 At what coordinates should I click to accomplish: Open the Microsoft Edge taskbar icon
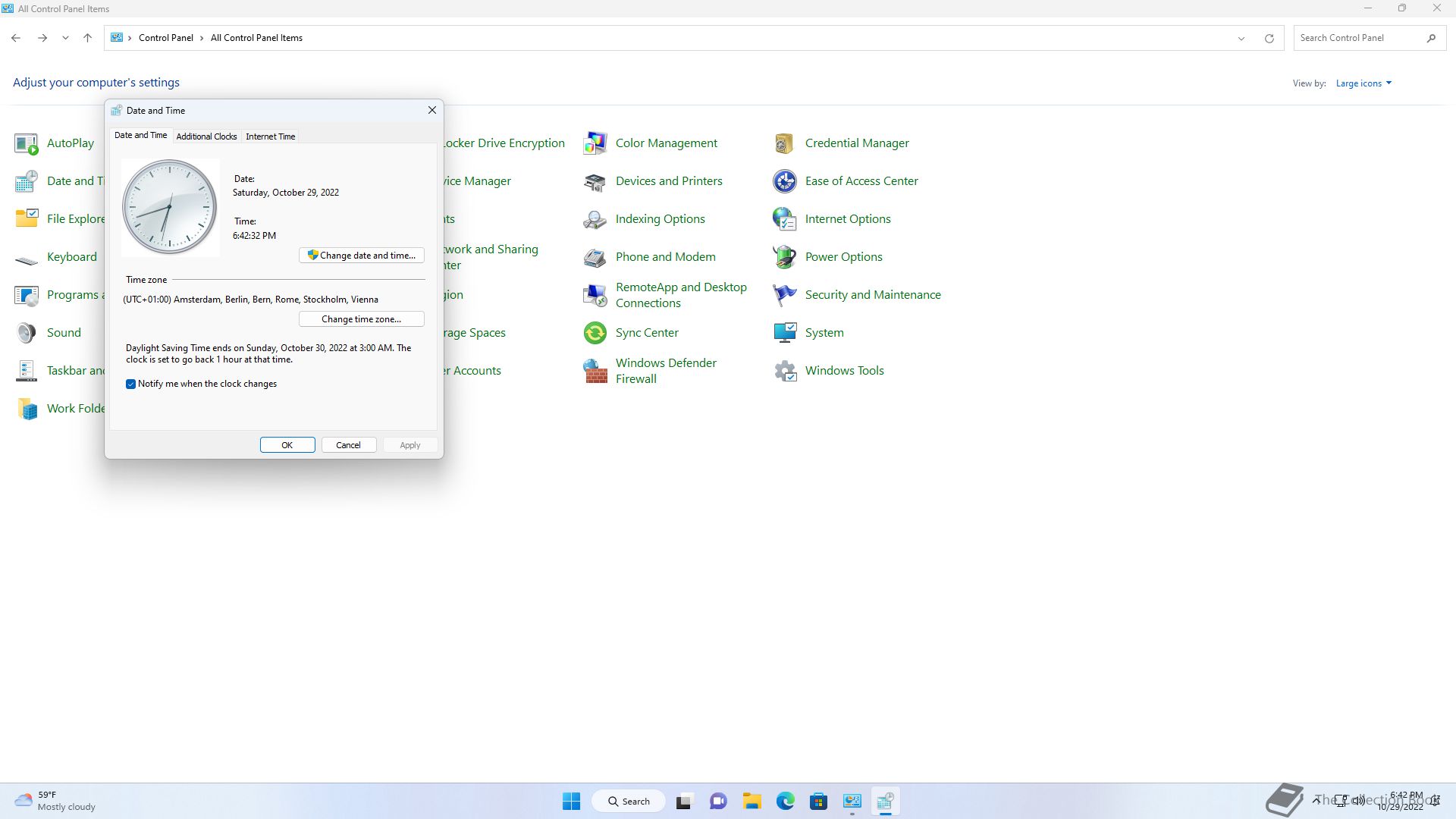click(785, 802)
